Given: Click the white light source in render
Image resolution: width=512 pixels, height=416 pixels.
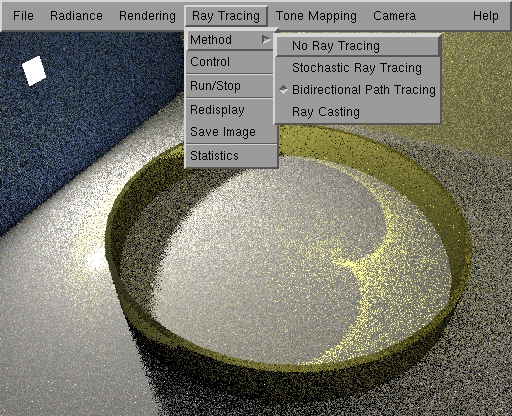Looking at the screenshot, I should [34, 71].
